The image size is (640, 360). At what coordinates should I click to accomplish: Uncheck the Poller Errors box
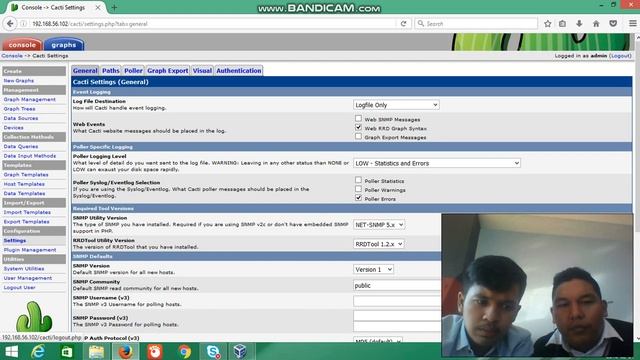click(358, 198)
